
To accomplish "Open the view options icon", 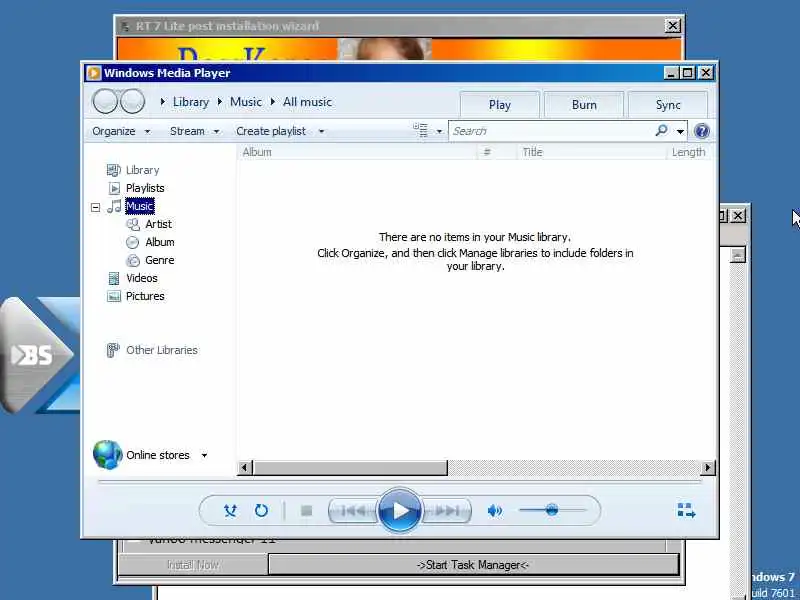I will pos(420,130).
